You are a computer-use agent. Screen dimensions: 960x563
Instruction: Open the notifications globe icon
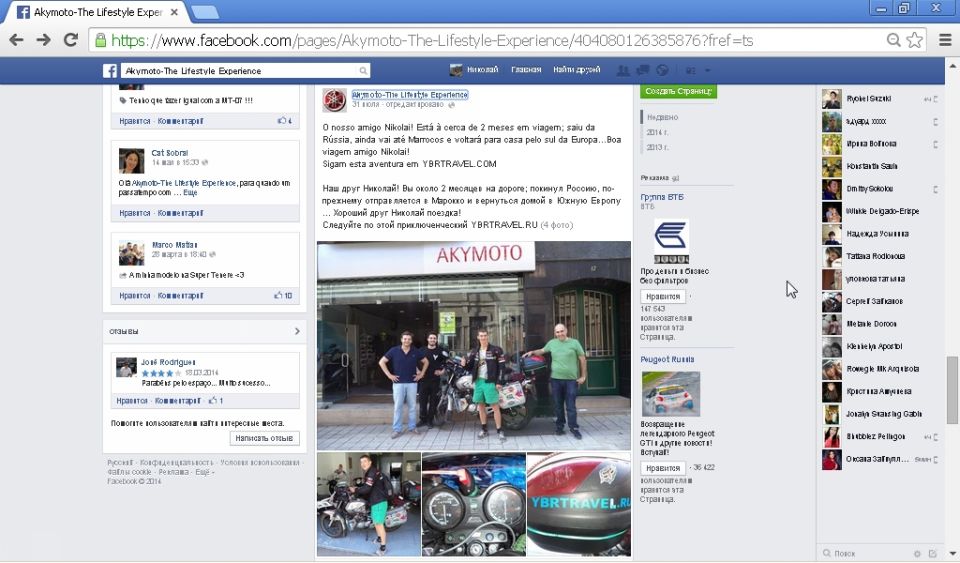662,70
